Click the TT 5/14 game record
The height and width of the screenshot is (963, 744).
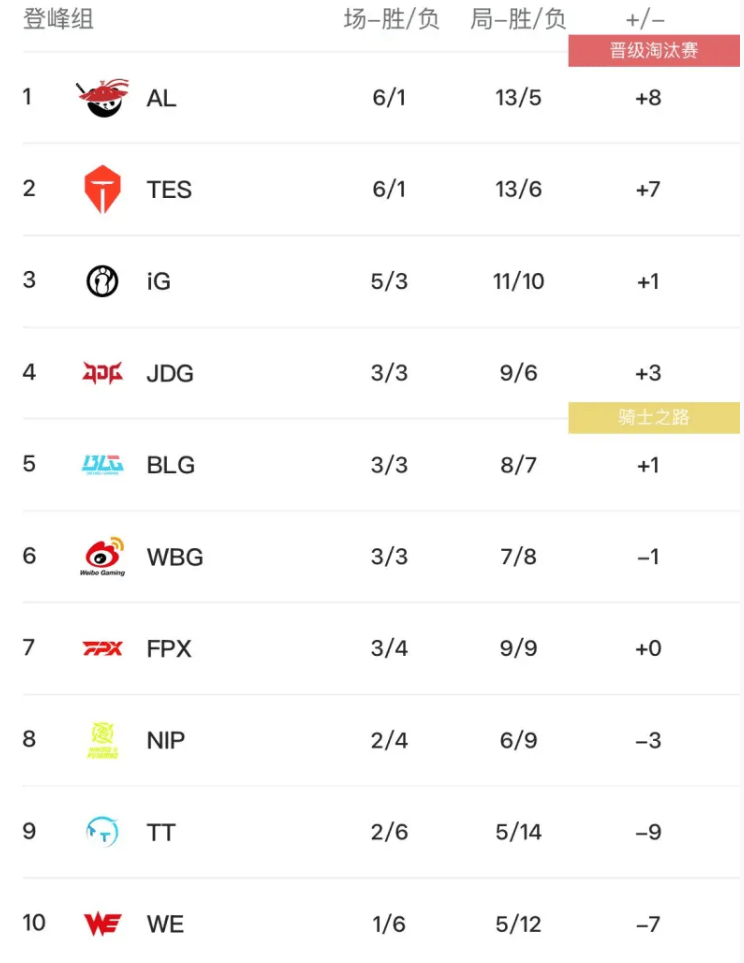coord(519,832)
